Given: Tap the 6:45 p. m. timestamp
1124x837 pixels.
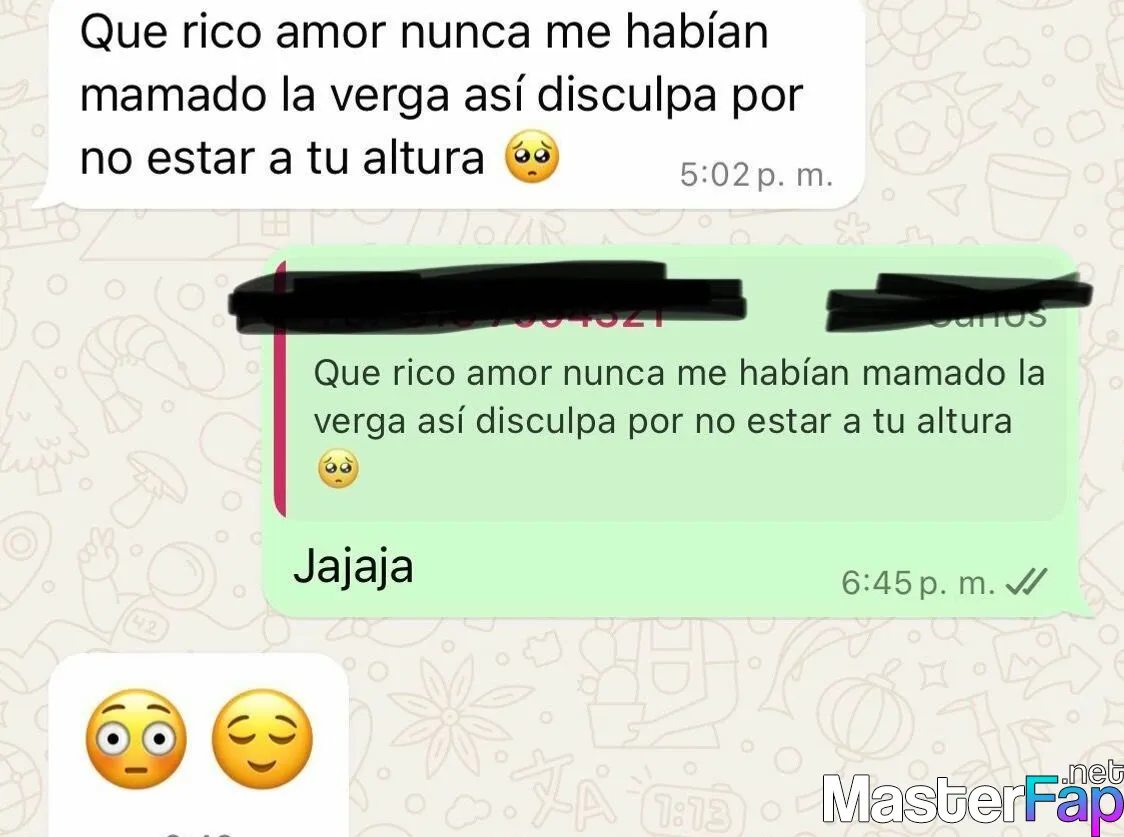Looking at the screenshot, I should 918,583.
